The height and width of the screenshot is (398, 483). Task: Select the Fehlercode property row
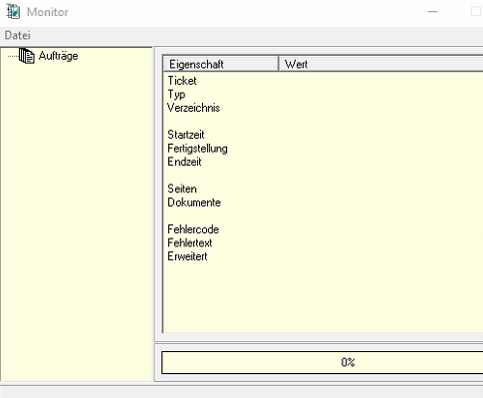coord(193,229)
